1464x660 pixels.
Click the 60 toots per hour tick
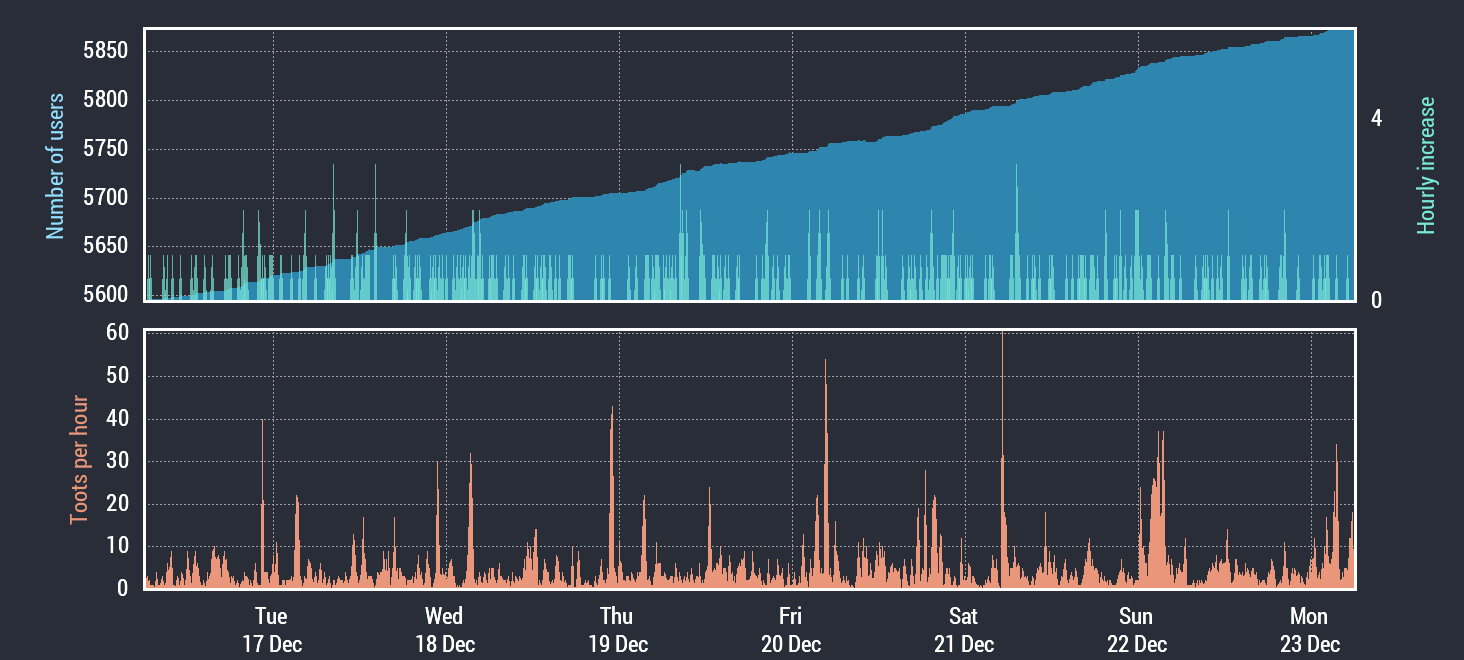click(x=117, y=333)
